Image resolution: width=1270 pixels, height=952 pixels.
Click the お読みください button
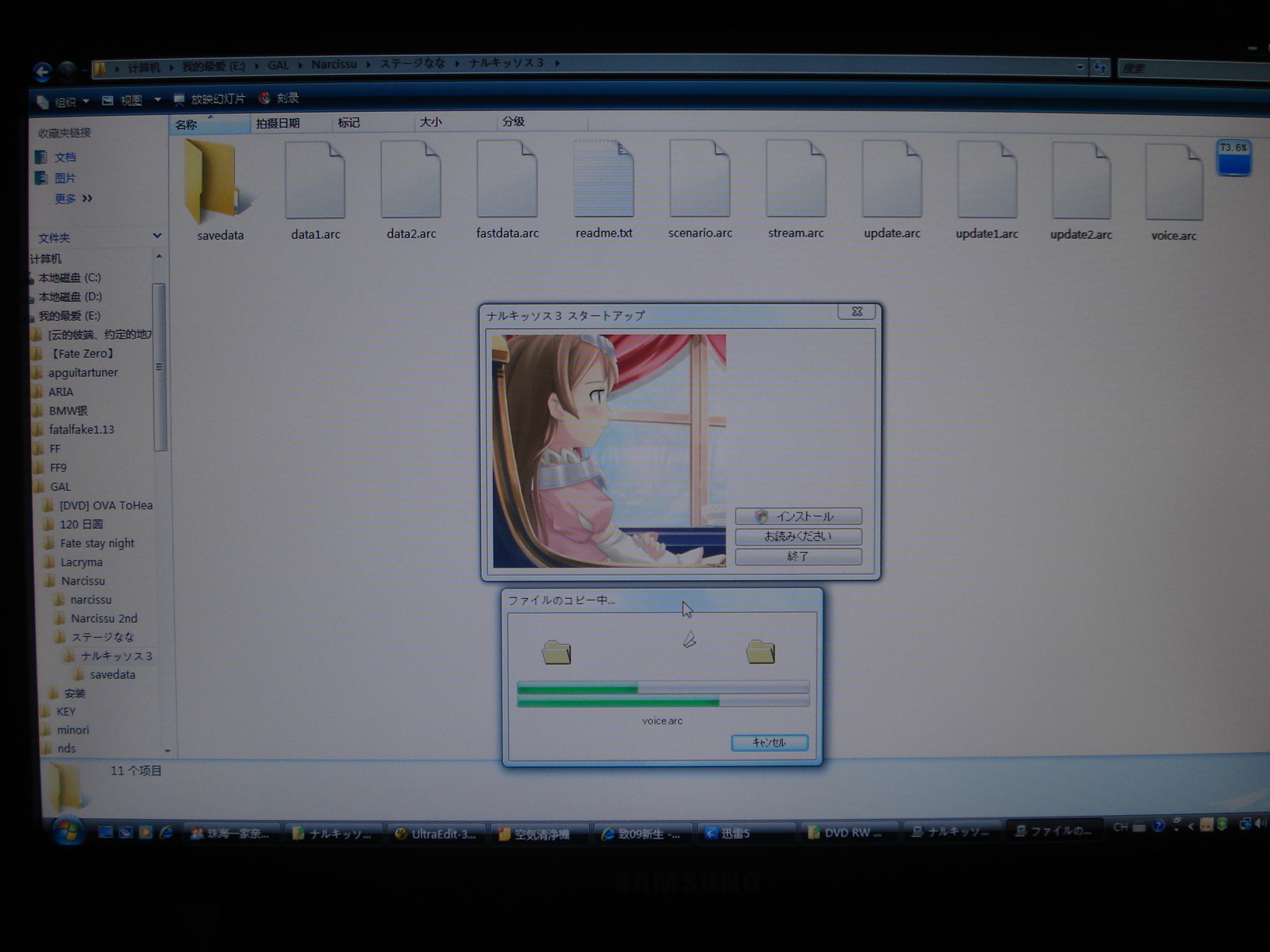(798, 537)
